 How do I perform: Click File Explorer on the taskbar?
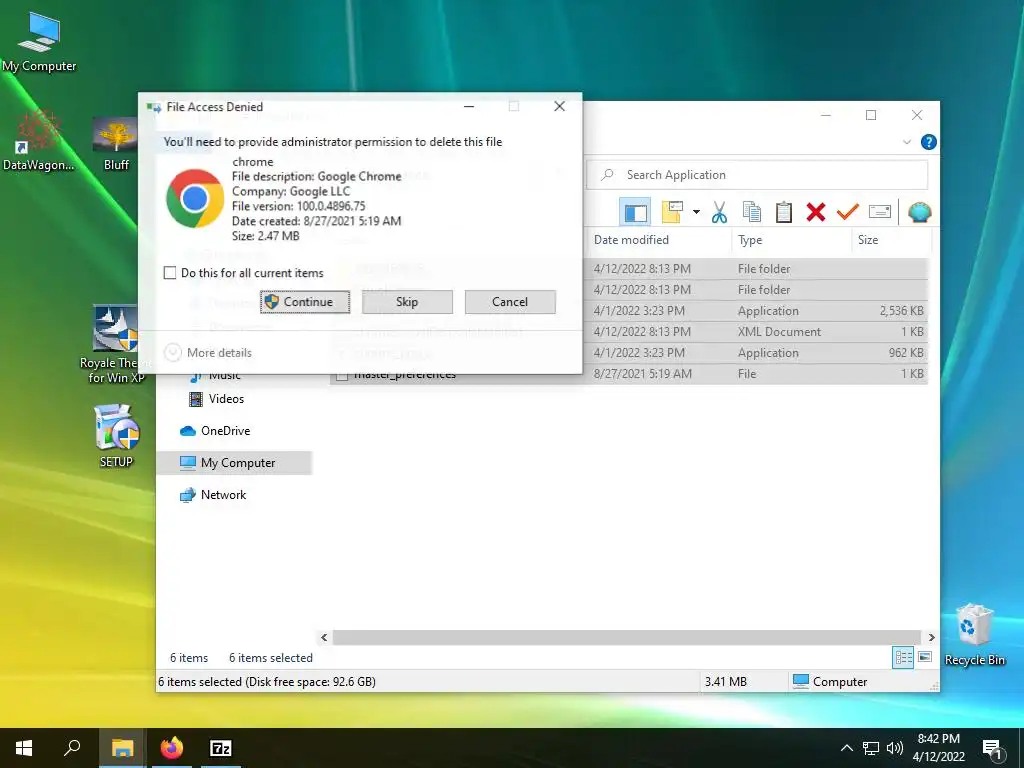[122, 748]
